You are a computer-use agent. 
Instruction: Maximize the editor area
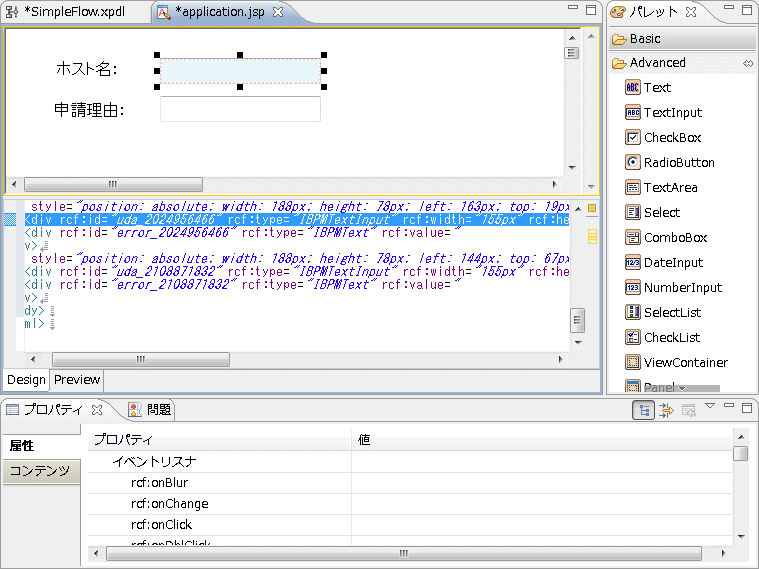[x=591, y=10]
